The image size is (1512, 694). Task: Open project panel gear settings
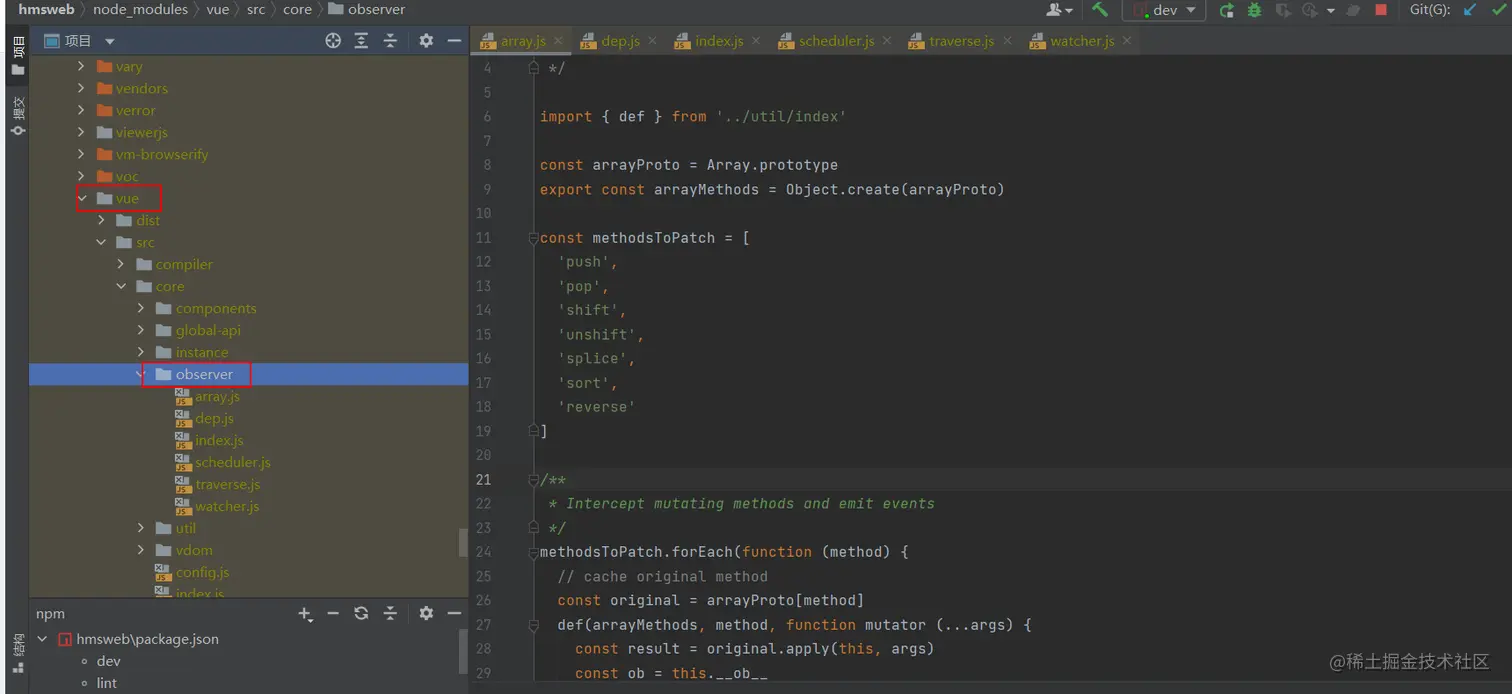click(x=426, y=41)
